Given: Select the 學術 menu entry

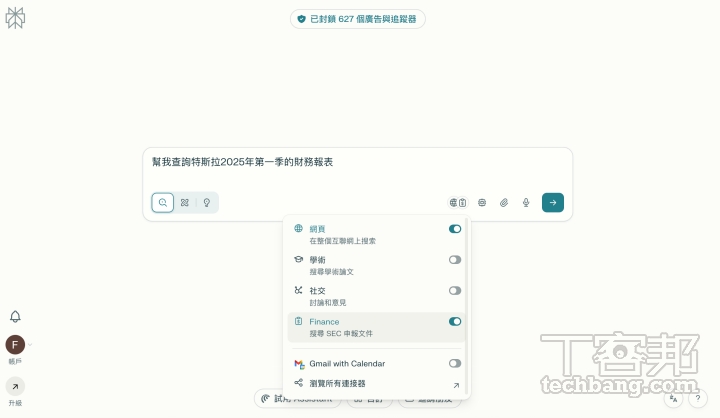Looking at the screenshot, I should pos(376,265).
